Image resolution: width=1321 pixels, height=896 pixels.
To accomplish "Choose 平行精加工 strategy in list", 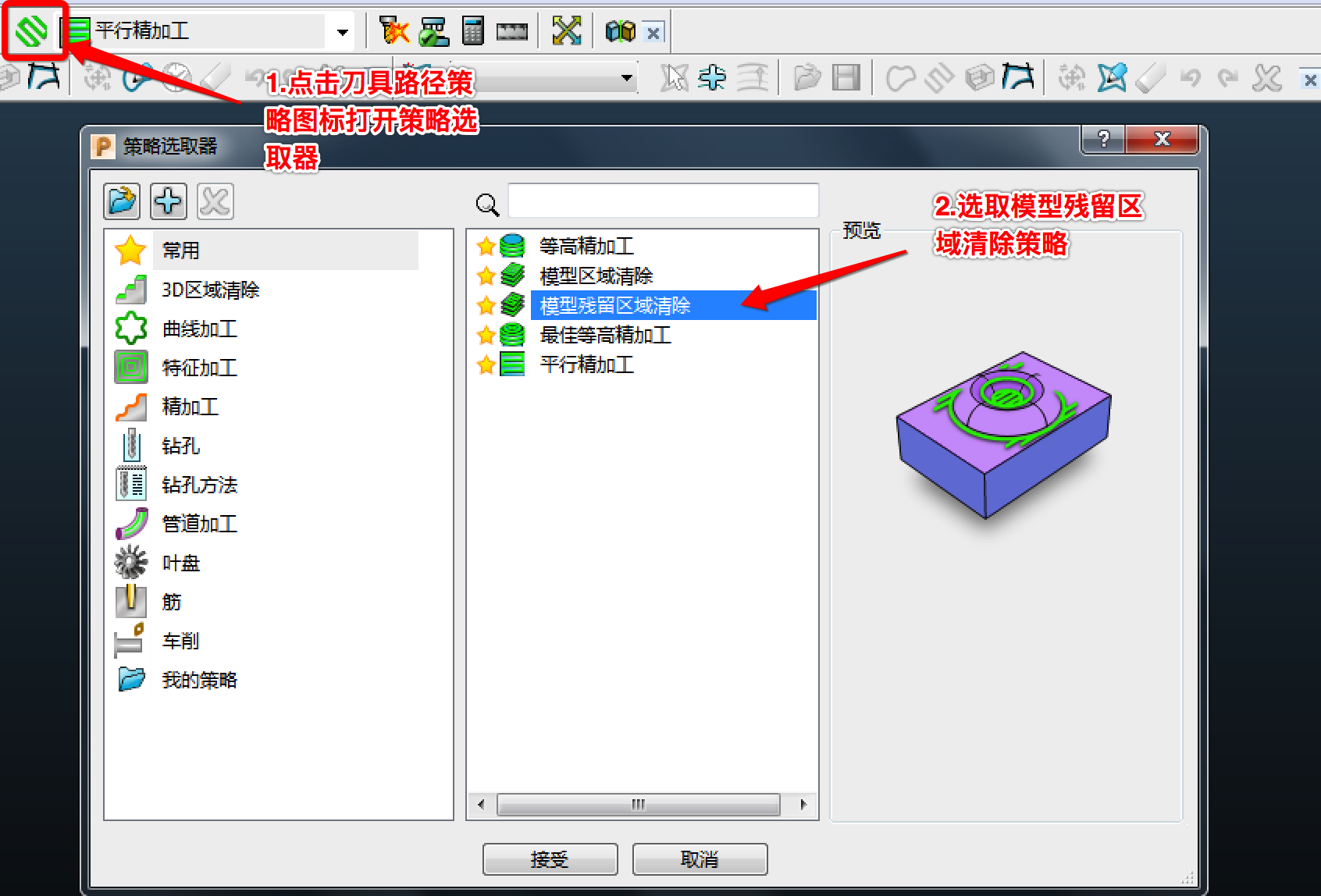I will pos(587,364).
